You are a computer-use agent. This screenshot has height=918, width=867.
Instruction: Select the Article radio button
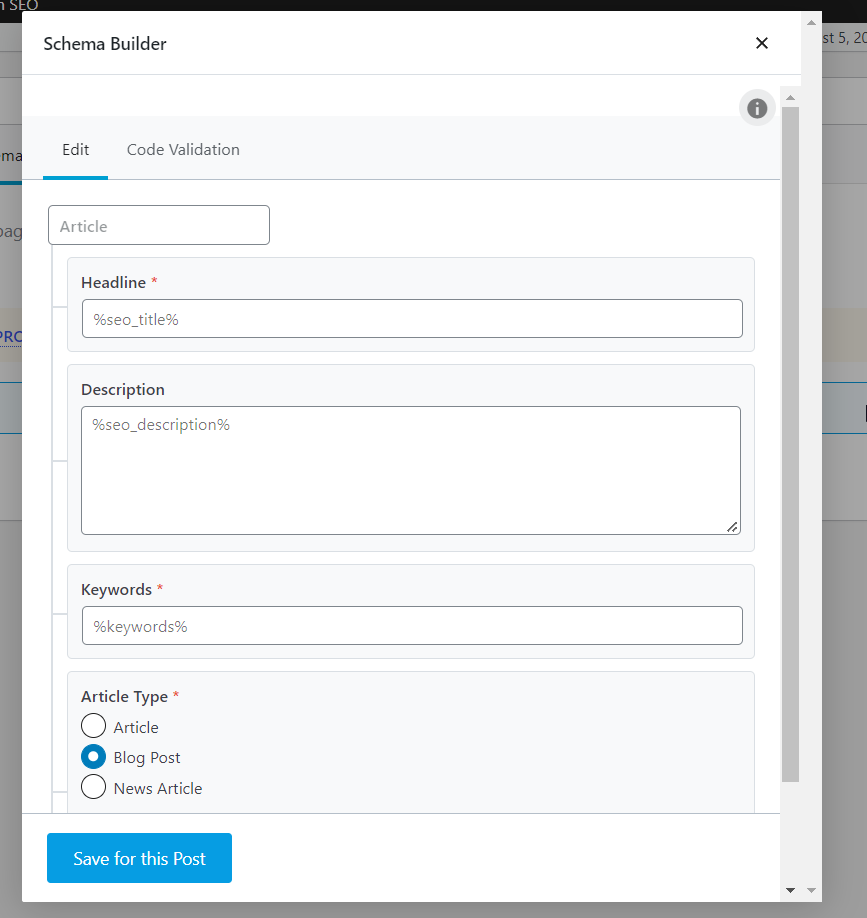pos(94,726)
